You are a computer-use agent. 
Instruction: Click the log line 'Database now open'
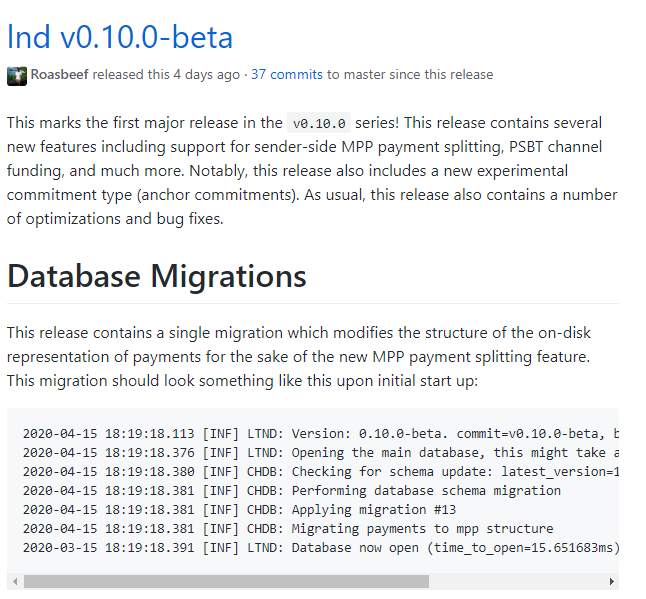(x=321, y=548)
